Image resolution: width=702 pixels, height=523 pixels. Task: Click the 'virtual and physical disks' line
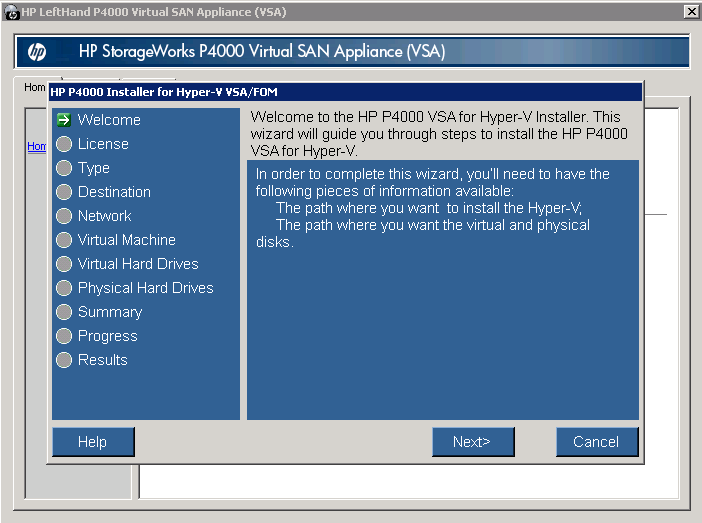pyautogui.click(x=432, y=225)
